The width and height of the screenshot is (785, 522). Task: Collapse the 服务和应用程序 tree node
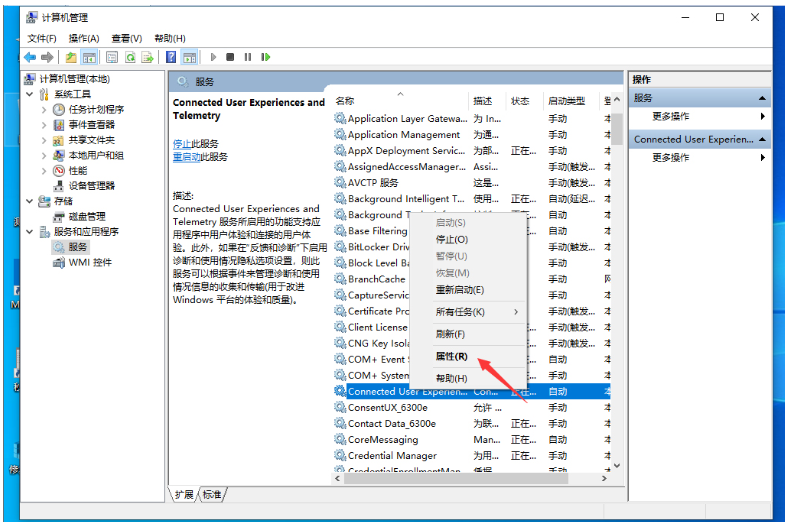click(x=30, y=232)
